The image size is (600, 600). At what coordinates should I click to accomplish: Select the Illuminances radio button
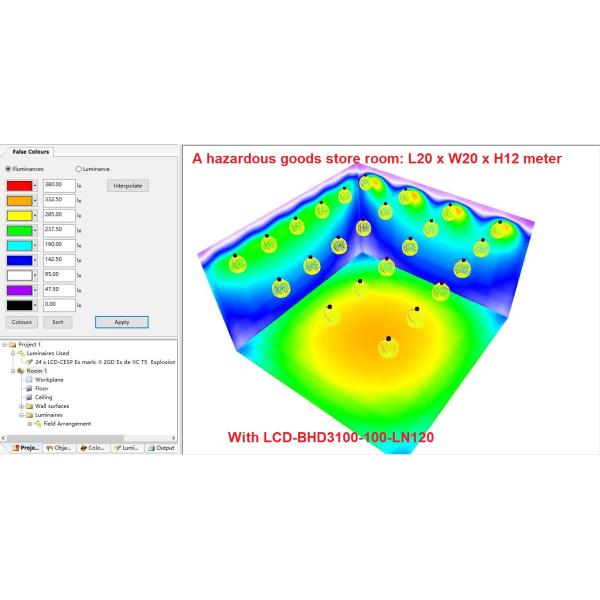(x=9, y=169)
